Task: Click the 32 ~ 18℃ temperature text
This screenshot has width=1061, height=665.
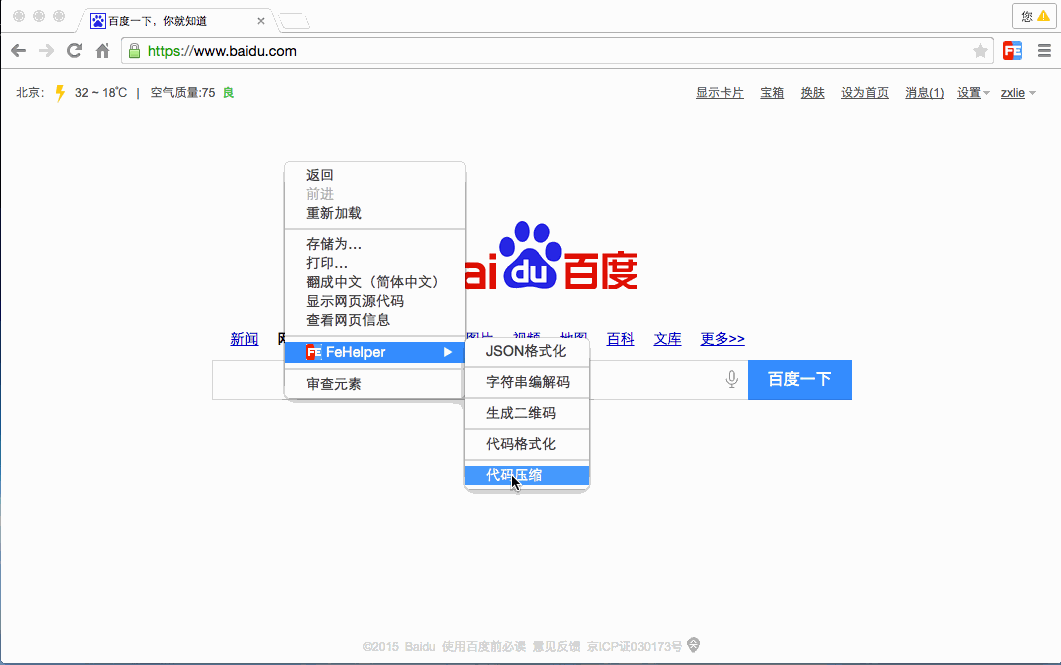Action: (101, 93)
